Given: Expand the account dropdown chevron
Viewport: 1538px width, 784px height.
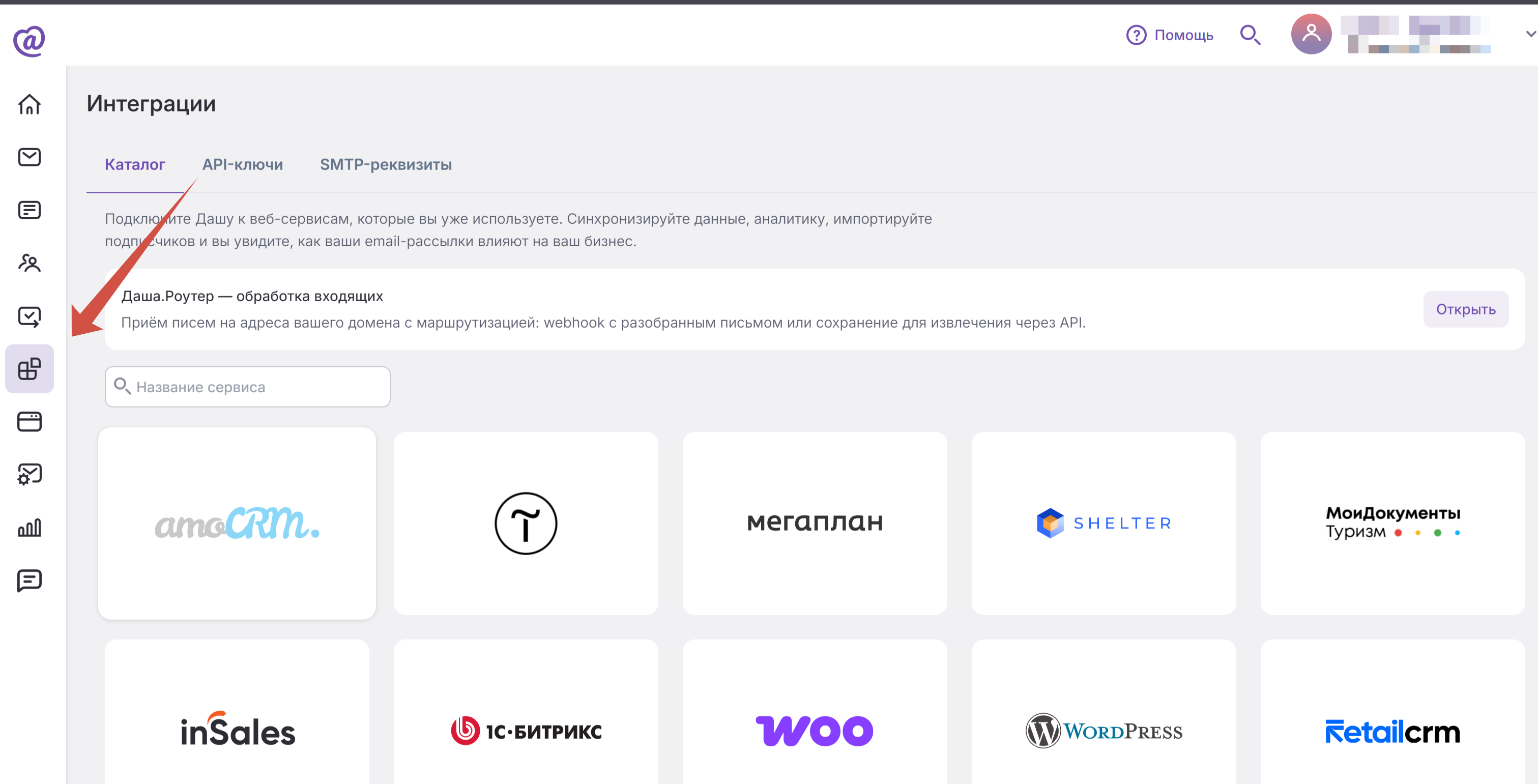Looking at the screenshot, I should (x=1531, y=35).
